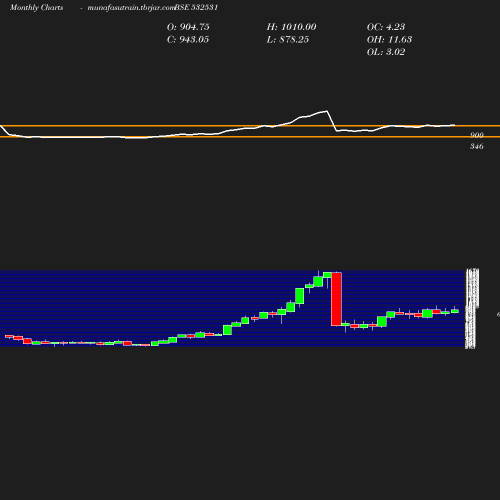Click the "BSE 532531" symbol label
500x500 pixels.
(196, 8)
